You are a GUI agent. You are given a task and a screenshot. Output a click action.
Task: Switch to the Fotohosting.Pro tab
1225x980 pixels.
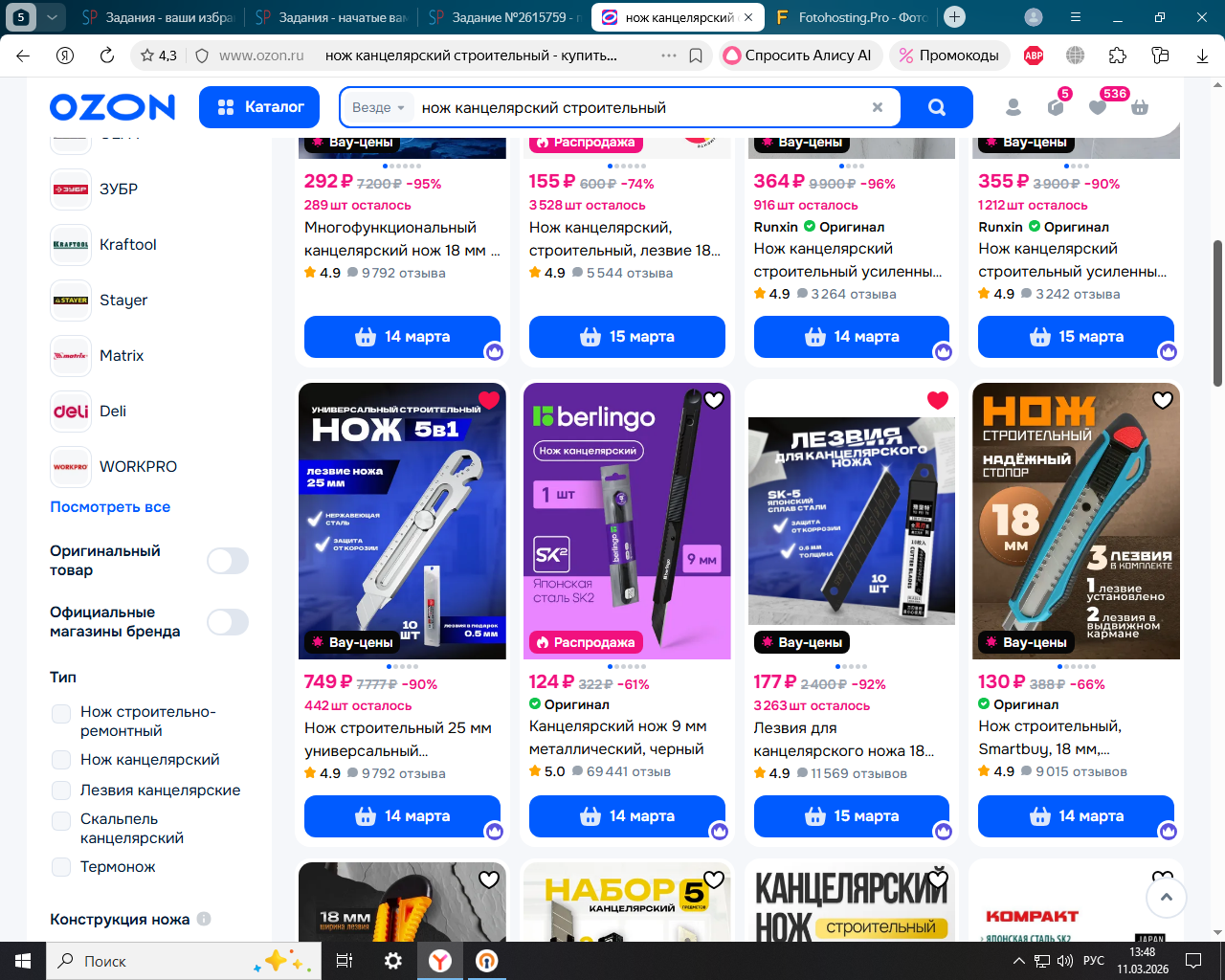click(x=852, y=17)
